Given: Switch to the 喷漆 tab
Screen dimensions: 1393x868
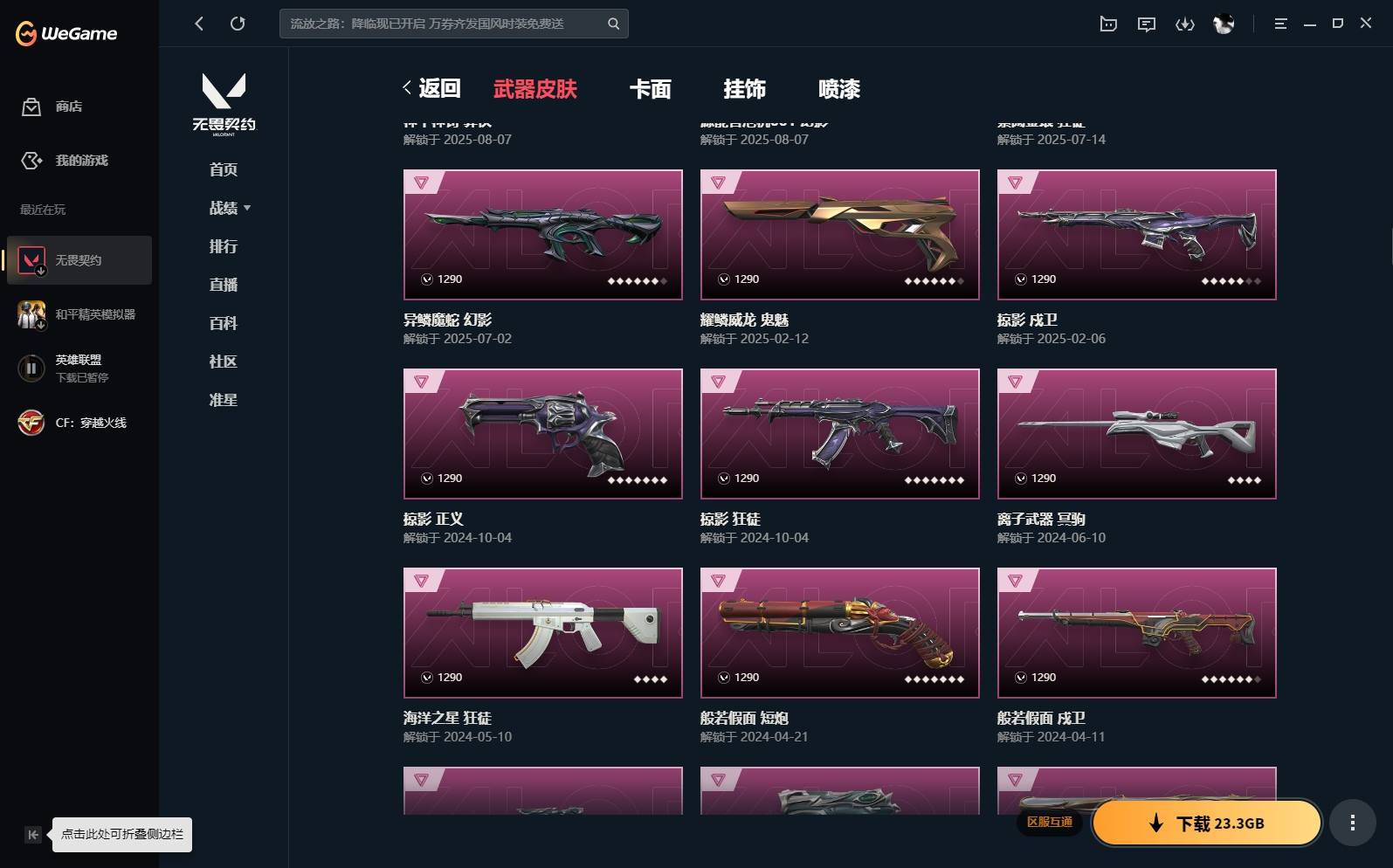Looking at the screenshot, I should coord(839,89).
